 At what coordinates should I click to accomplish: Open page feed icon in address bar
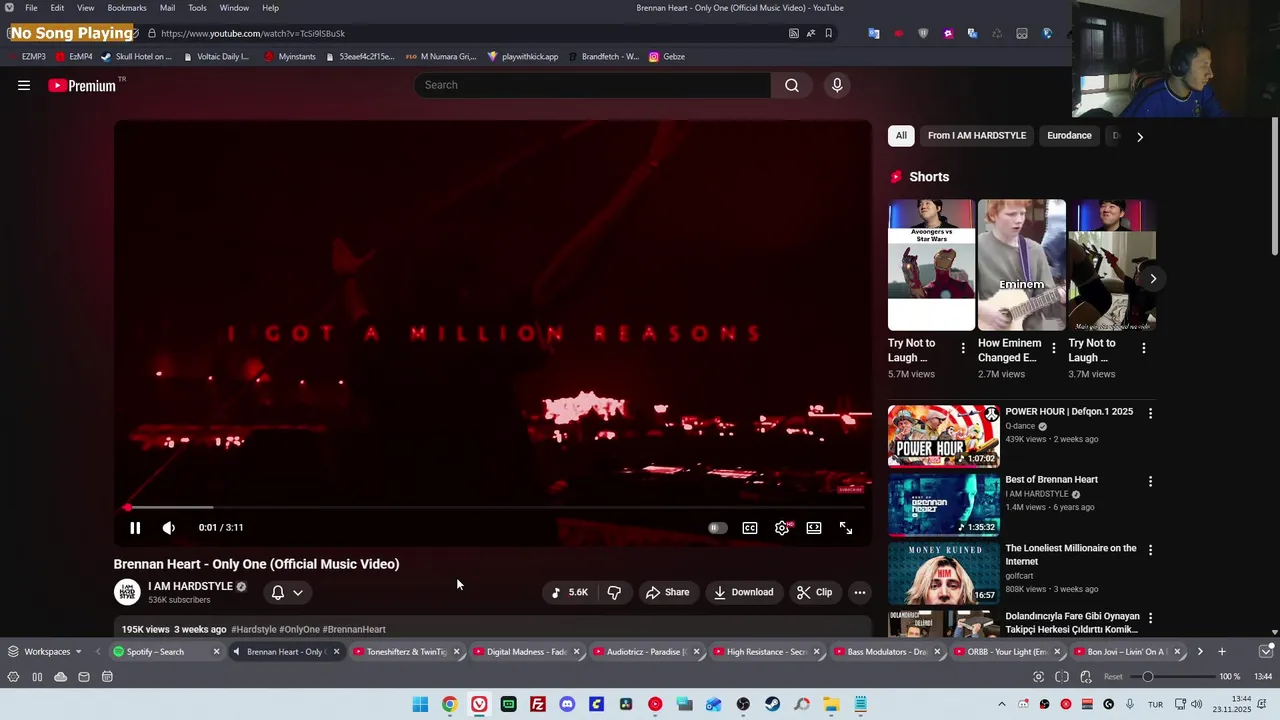click(x=794, y=33)
